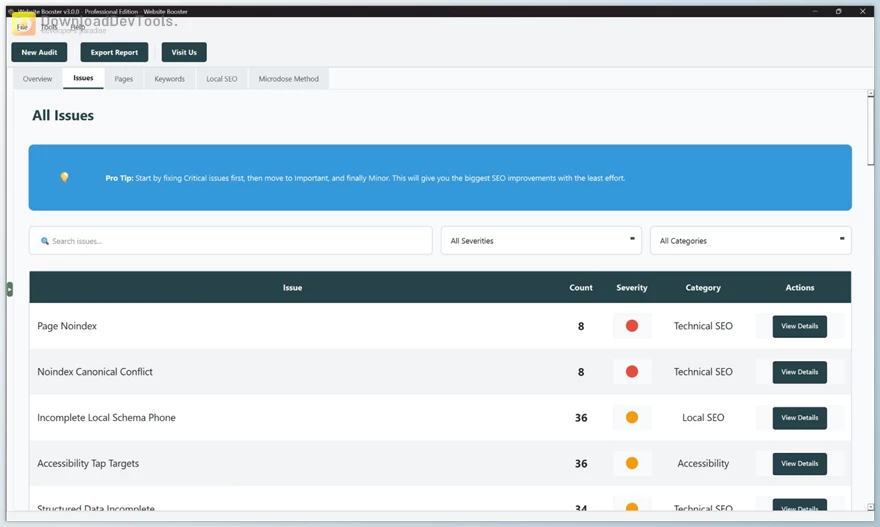The image size is (880, 527).
Task: View Details for Page Noindex issue
Action: tap(799, 326)
